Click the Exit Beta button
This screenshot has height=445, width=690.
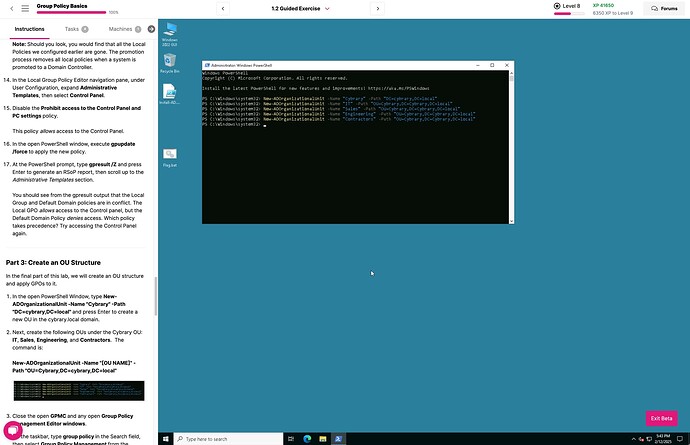tap(662, 418)
